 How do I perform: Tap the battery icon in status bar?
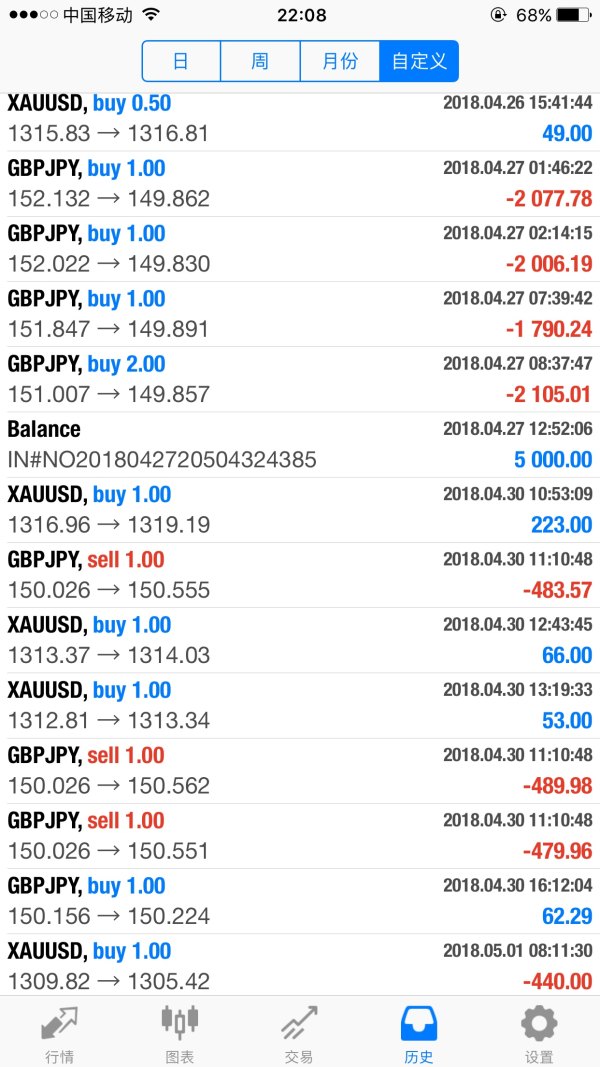tap(573, 15)
